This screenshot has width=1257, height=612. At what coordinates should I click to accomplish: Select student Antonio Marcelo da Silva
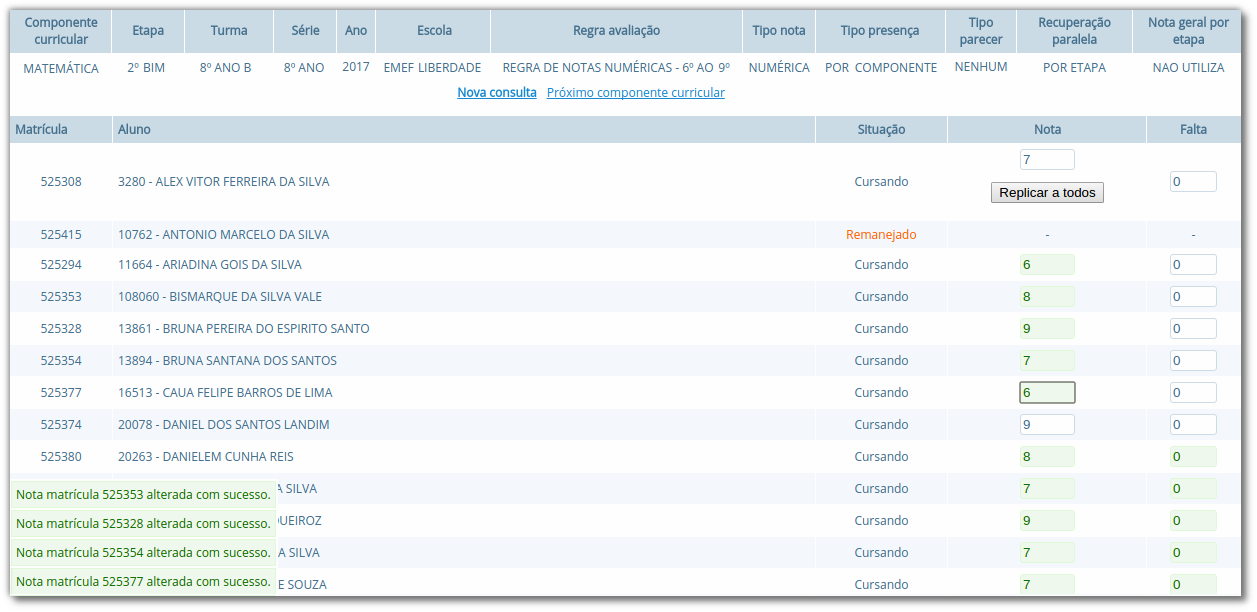(223, 235)
